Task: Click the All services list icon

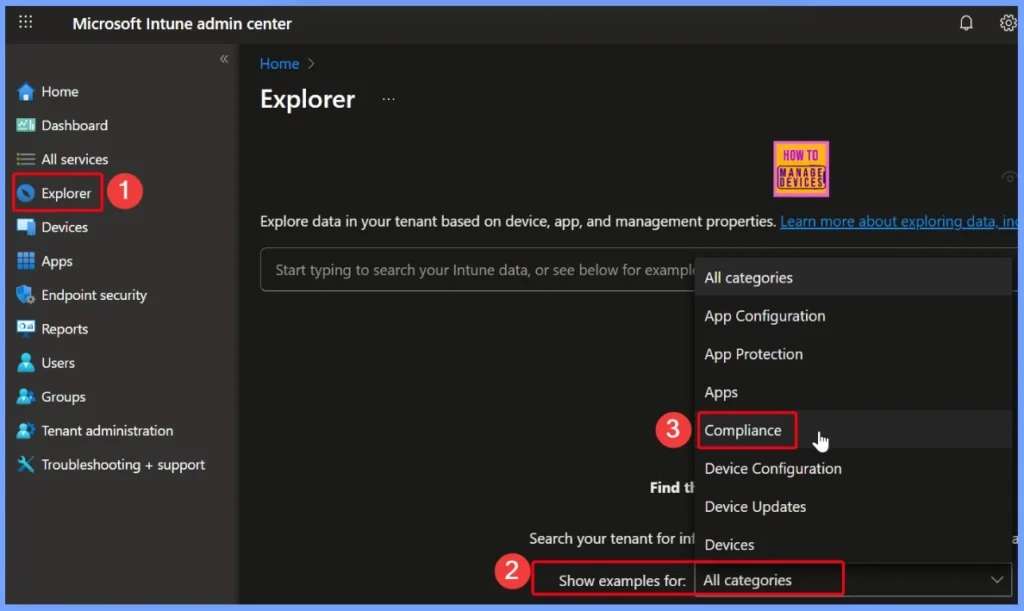Action: [x=25, y=159]
